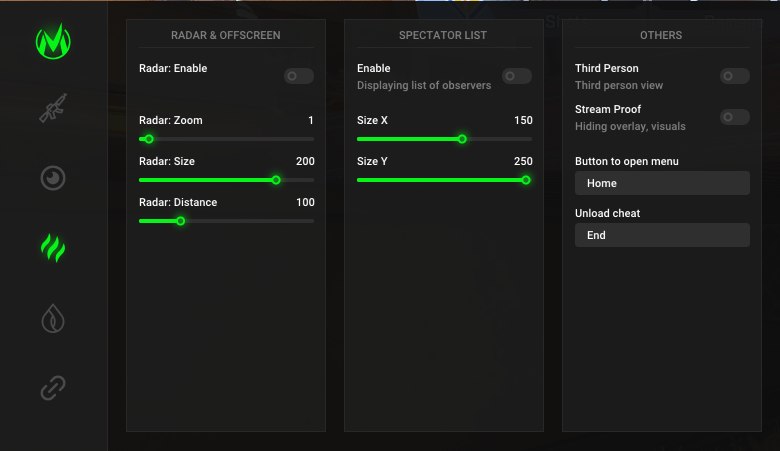Click the Radar & Offscreen panel header
This screenshot has height=451, width=780.
coord(225,35)
